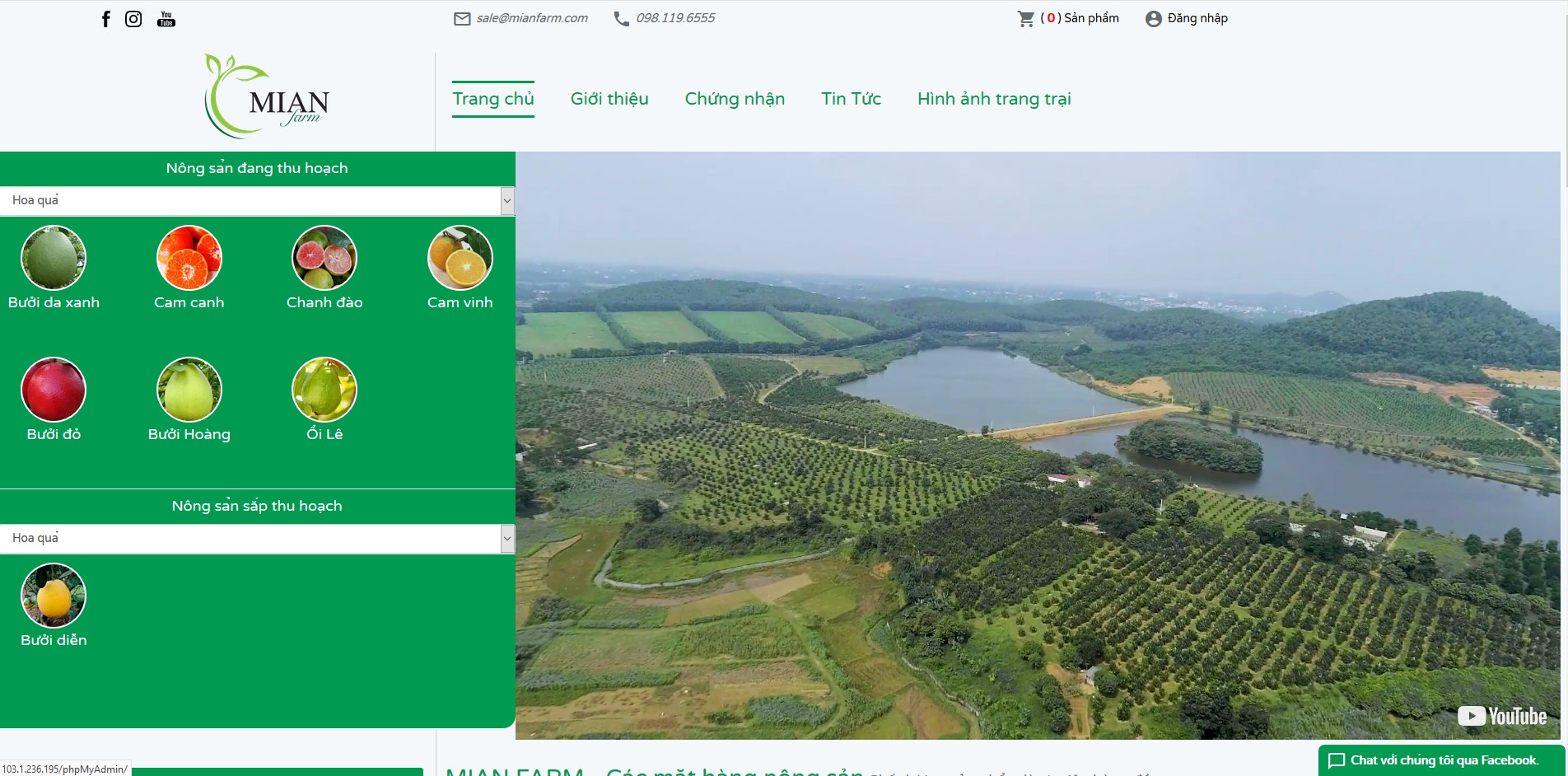The image size is (1568, 776).
Task: Click the Mian Farm logo
Action: pyautogui.click(x=267, y=96)
